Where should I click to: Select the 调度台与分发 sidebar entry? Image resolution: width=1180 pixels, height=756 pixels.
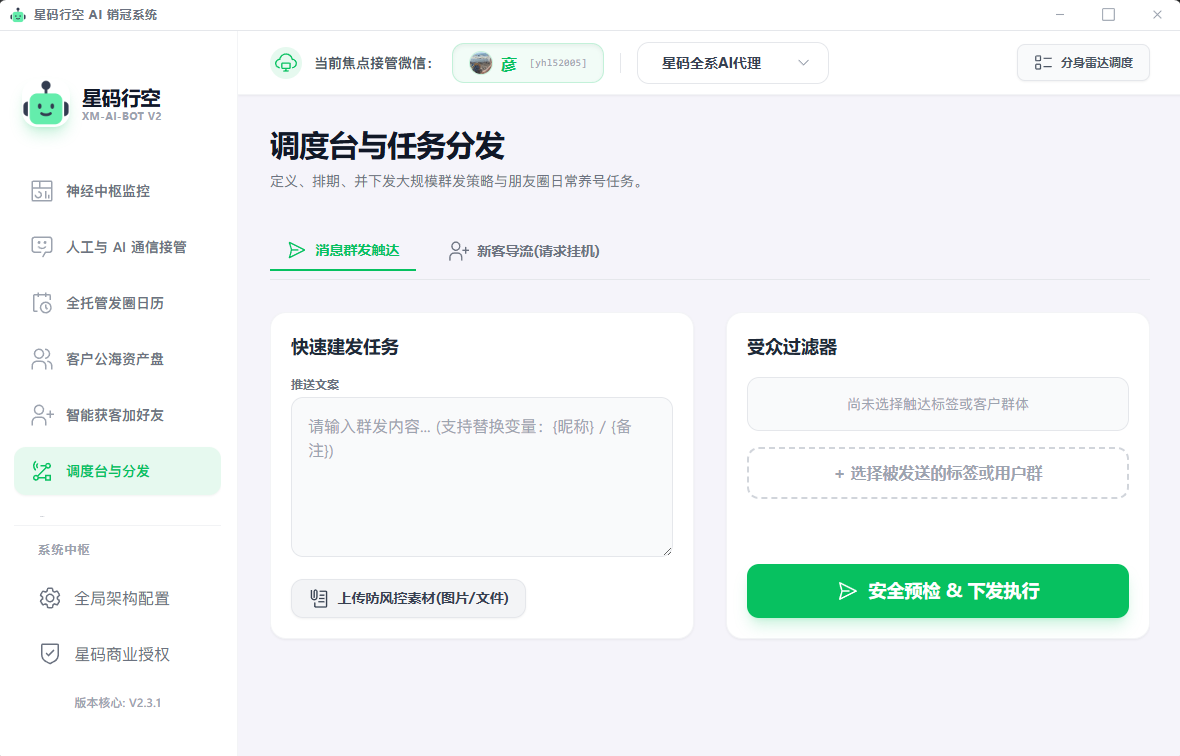point(117,471)
